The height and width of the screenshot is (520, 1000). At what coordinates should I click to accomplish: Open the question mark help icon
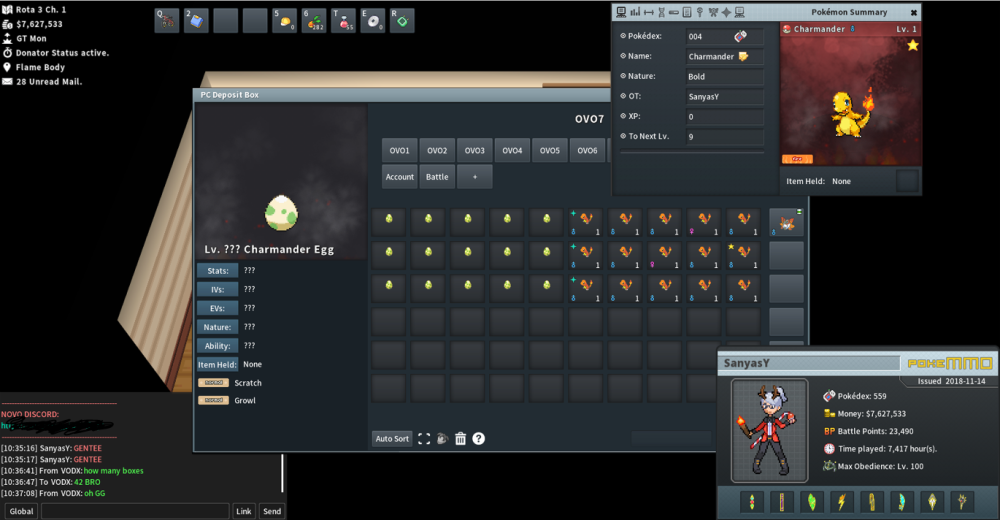(478, 439)
